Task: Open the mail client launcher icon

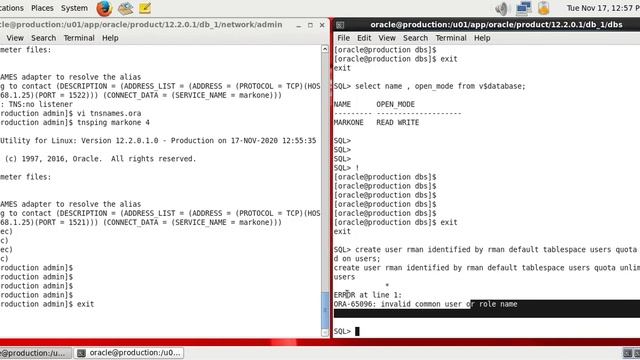Action: click(x=125, y=8)
